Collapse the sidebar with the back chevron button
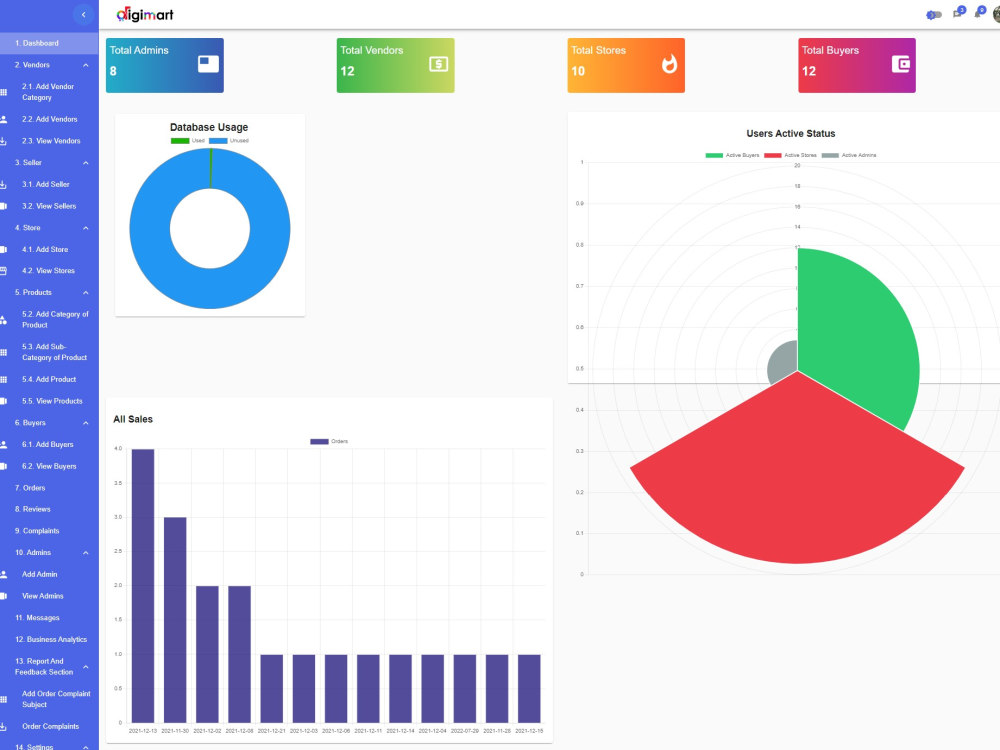The image size is (1000, 750). tap(83, 14)
